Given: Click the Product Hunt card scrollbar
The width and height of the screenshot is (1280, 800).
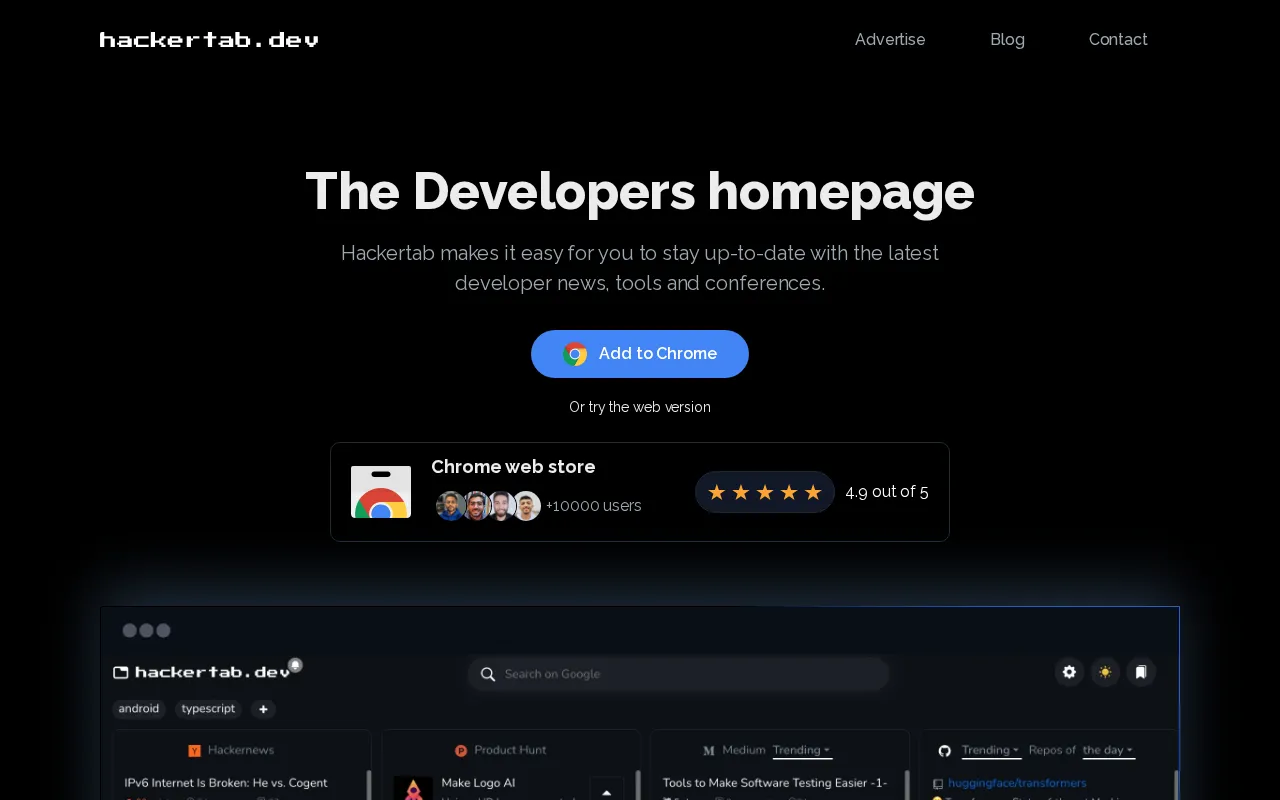Looking at the screenshot, I should [638, 785].
